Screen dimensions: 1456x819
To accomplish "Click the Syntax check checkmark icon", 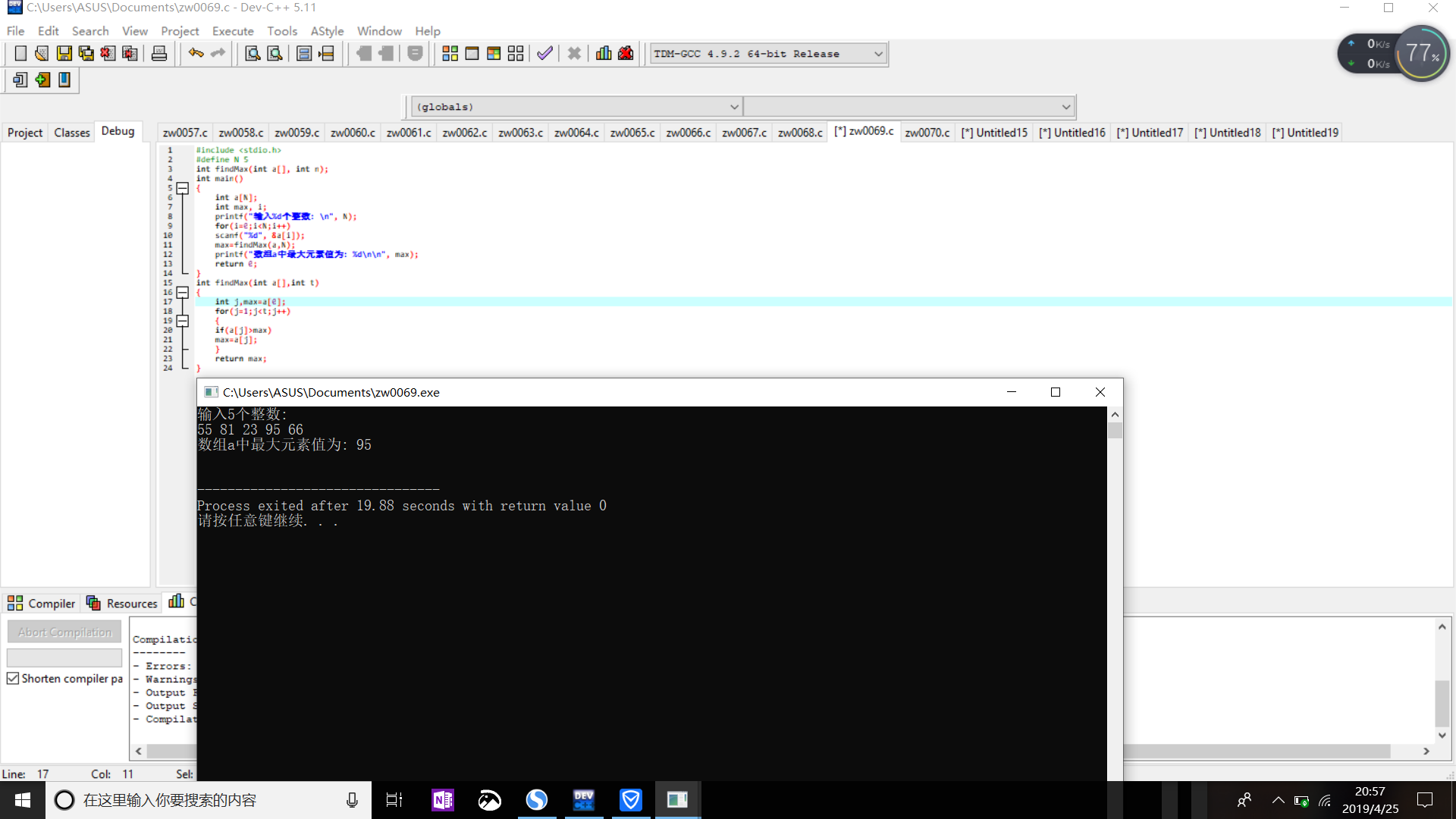I will click(x=544, y=54).
